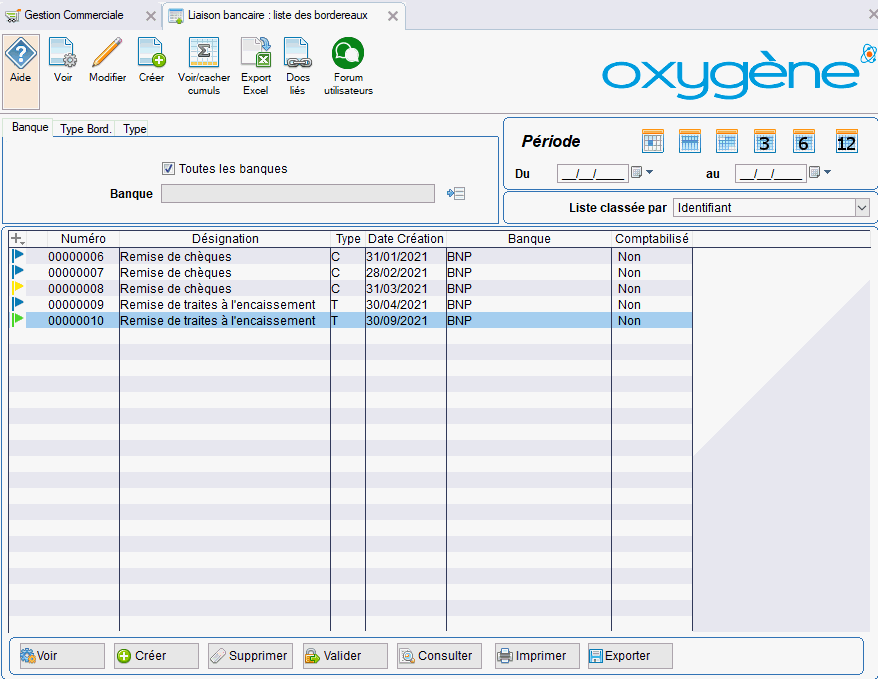Click the blue flag on row 00000009
Image resolution: width=878 pixels, height=679 pixels.
pos(18,304)
